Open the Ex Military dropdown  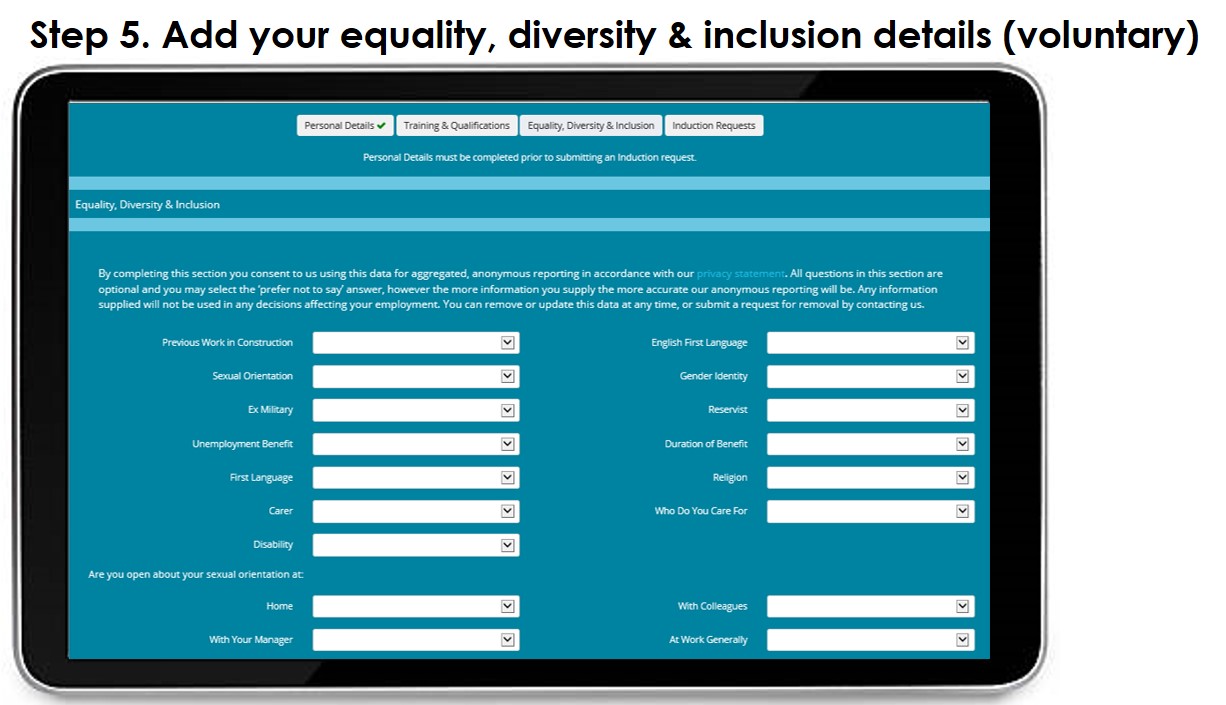click(416, 411)
